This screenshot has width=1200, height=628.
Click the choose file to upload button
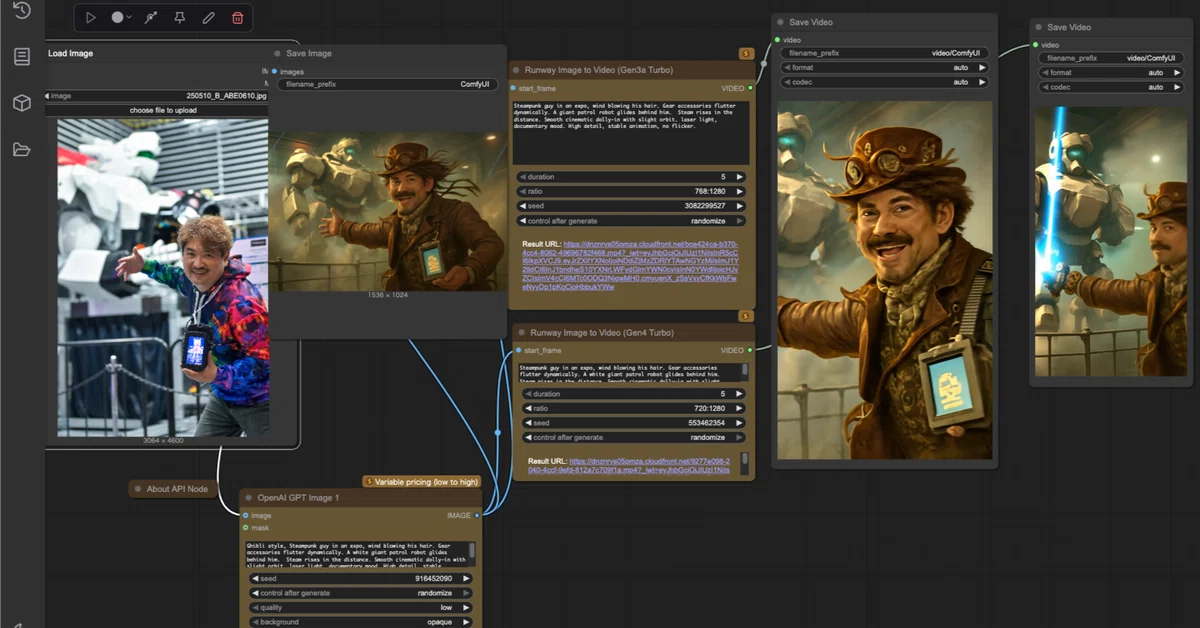[163, 110]
